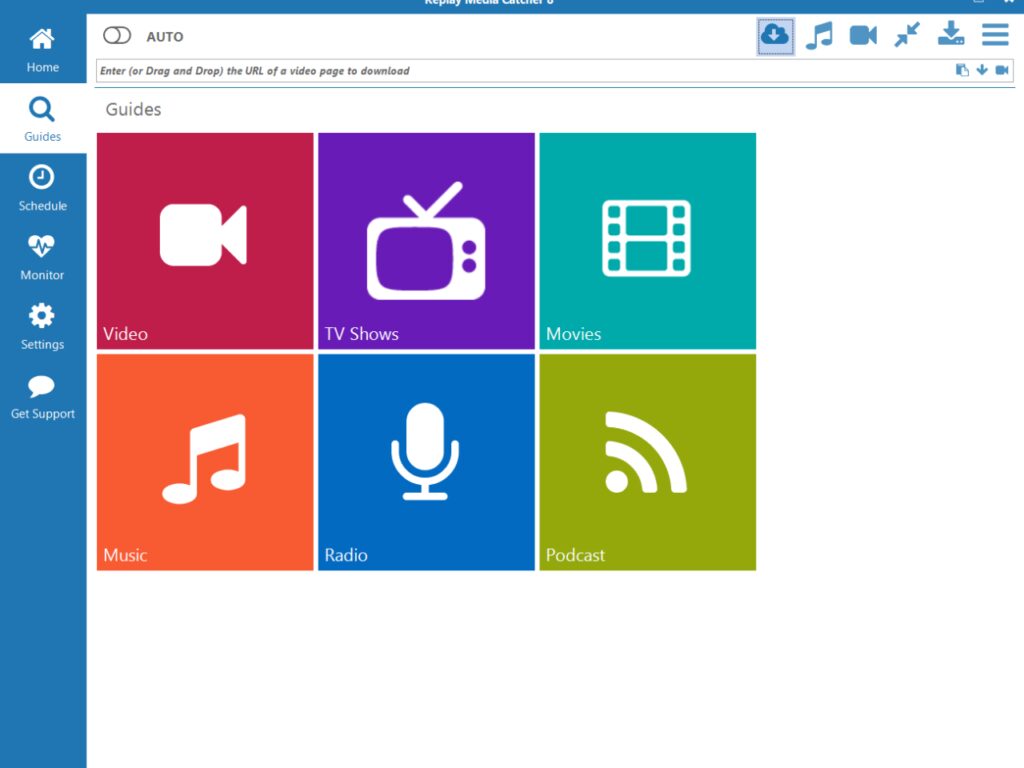This screenshot has width=1024, height=768.
Task: Open the Schedule section
Action: [42, 188]
